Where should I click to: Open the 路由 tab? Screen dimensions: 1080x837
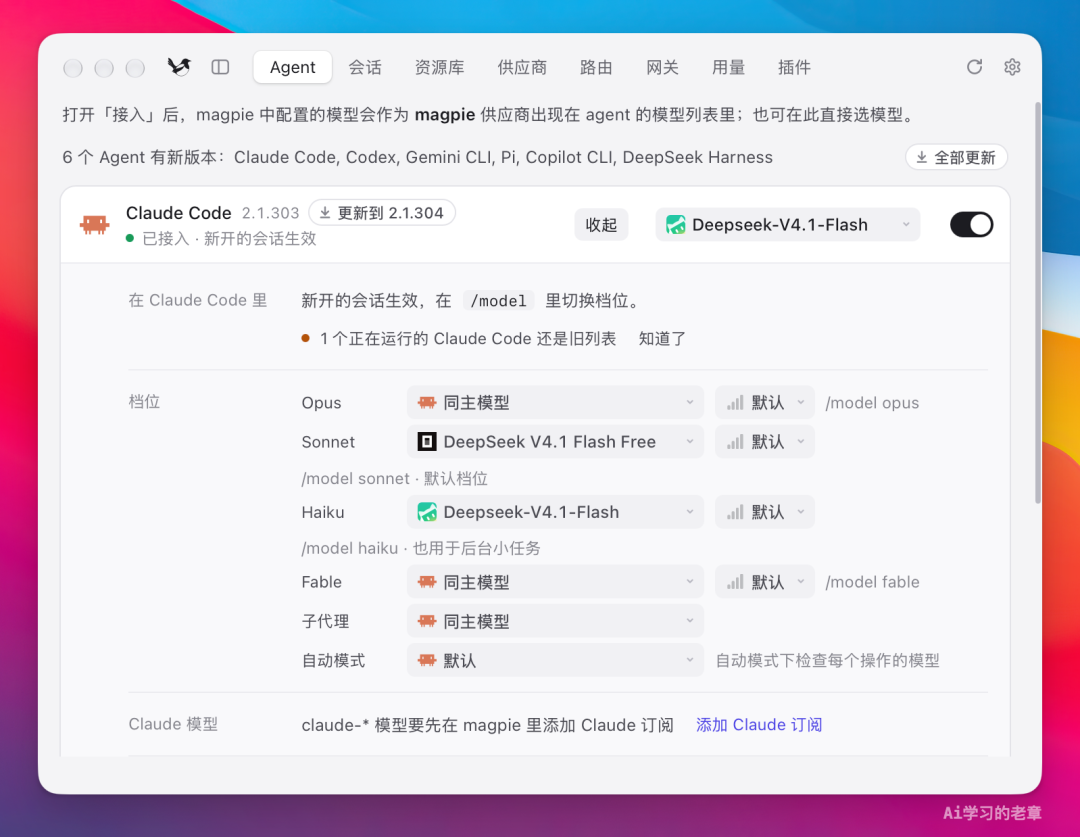(596, 67)
